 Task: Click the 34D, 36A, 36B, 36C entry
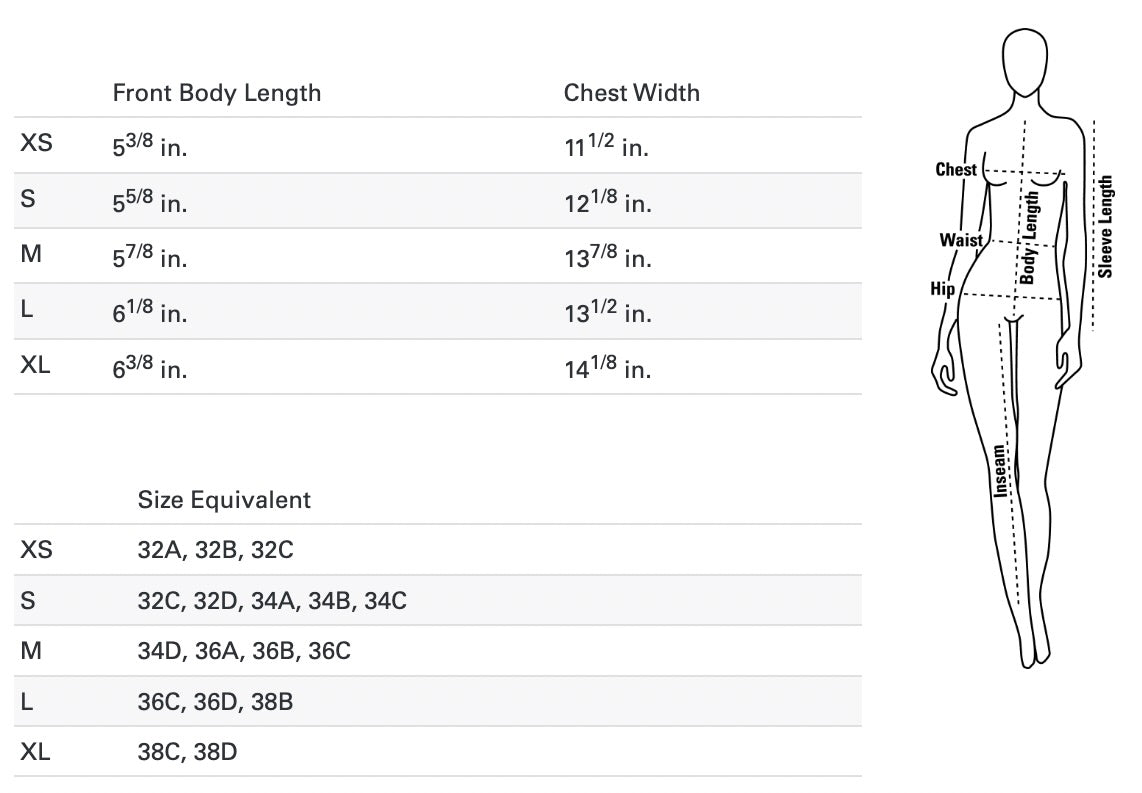(x=244, y=651)
